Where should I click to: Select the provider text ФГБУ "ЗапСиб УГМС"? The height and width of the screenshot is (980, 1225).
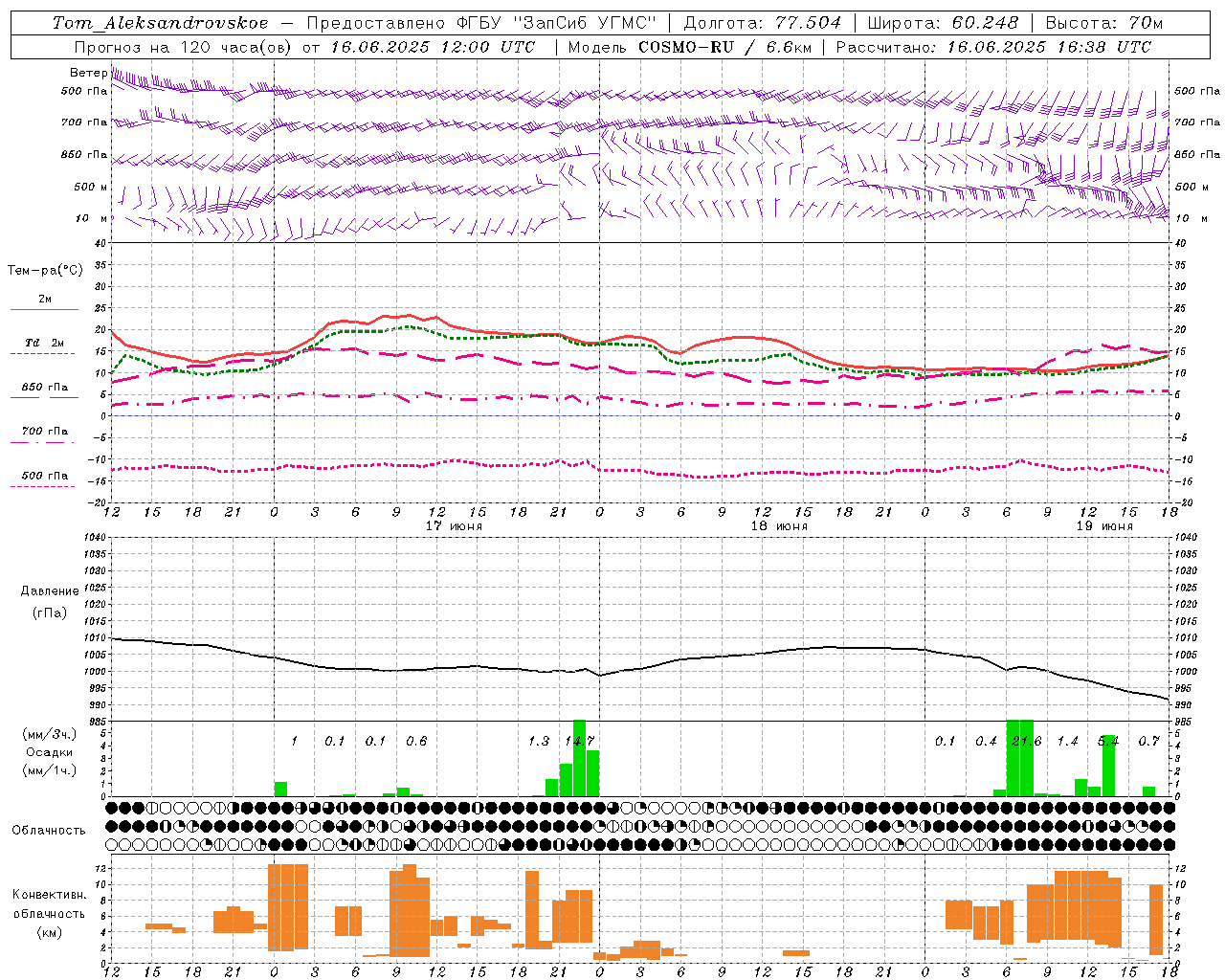[x=555, y=23]
